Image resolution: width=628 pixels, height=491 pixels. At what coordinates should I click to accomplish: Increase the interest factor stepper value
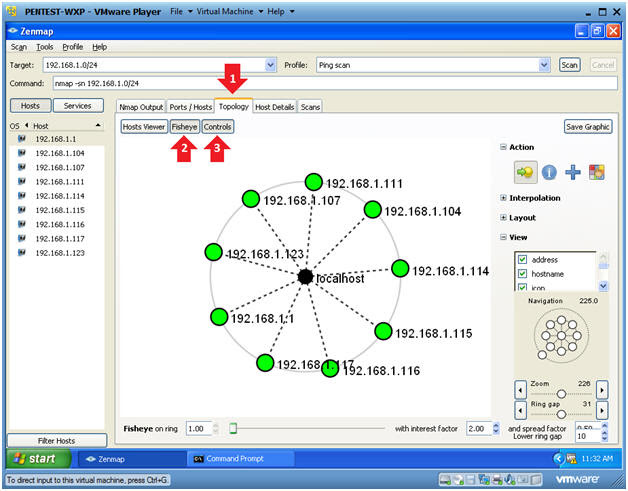point(496,425)
